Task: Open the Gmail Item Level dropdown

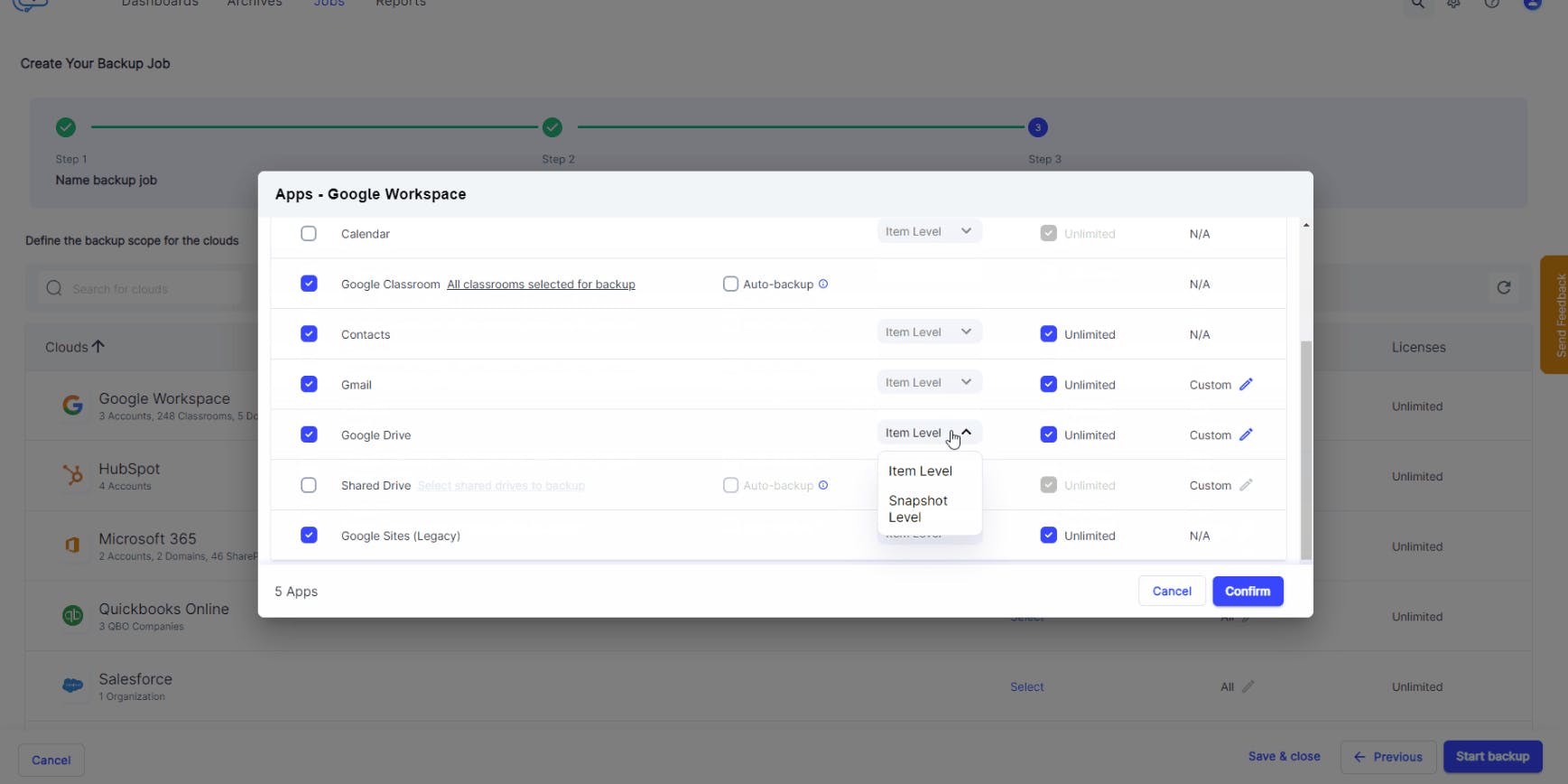Action: pyautogui.click(x=928, y=383)
